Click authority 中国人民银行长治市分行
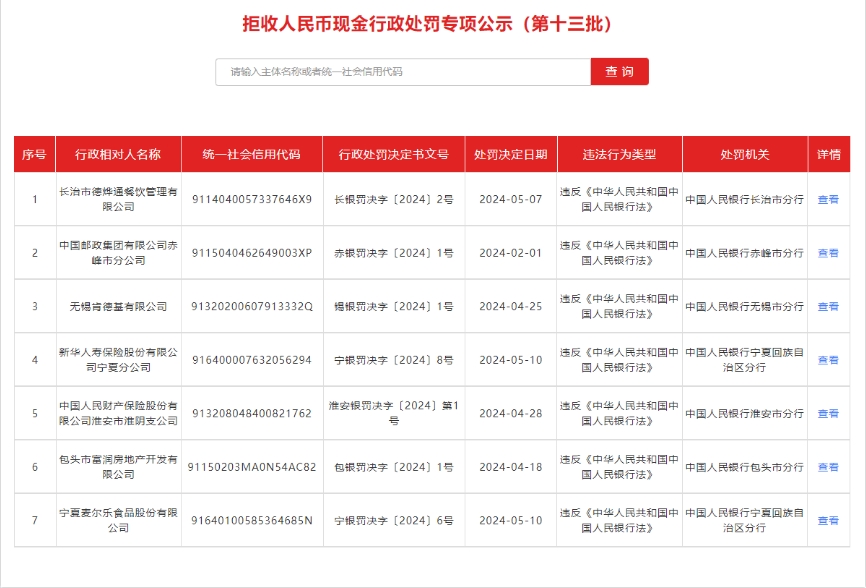The width and height of the screenshot is (866, 588). (744, 199)
